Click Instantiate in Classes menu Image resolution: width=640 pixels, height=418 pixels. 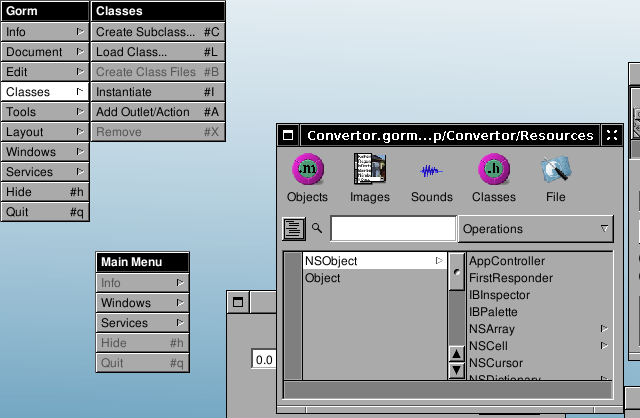point(157,92)
